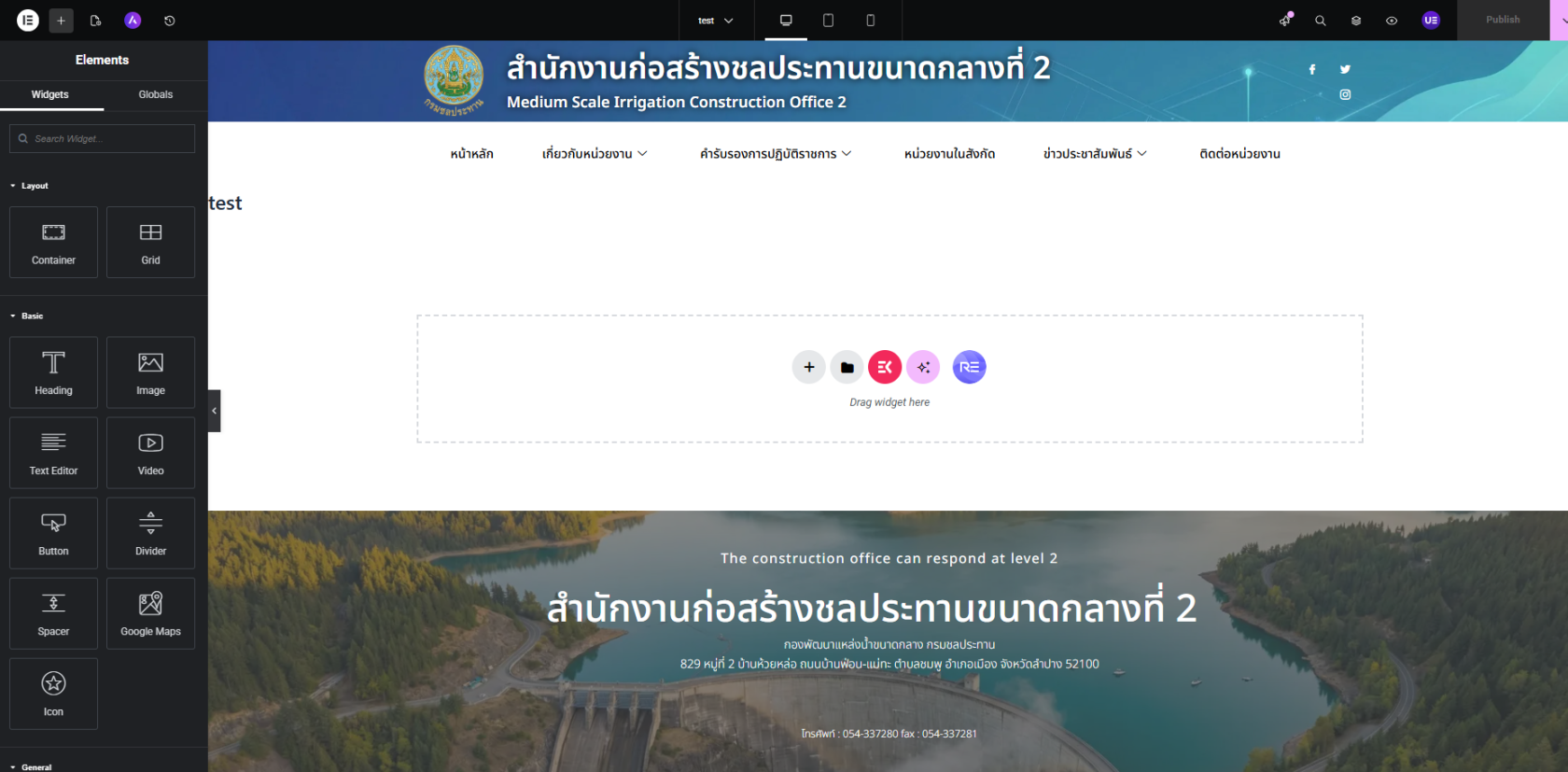1568x772 pixels.
Task: Click the plus Add Element icon in top bar
Action: pos(61,20)
